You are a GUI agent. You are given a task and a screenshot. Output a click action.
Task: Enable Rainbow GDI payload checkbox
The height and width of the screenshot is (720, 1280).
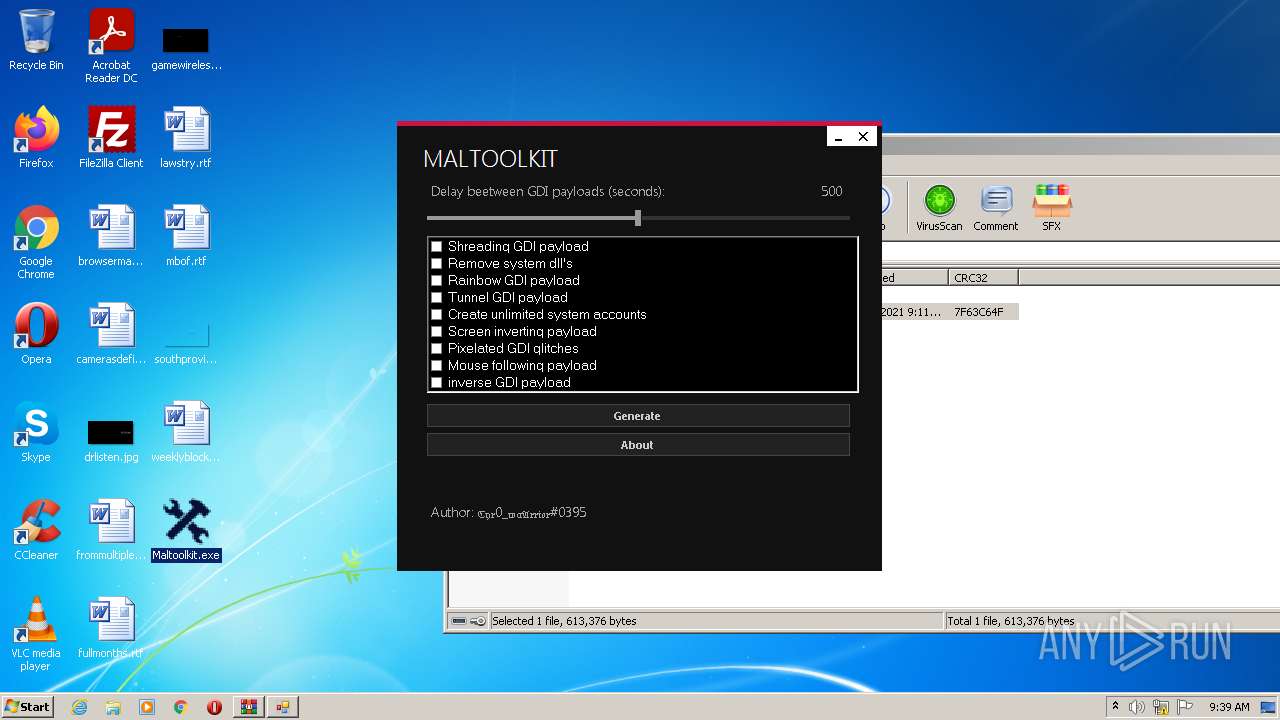[436, 280]
